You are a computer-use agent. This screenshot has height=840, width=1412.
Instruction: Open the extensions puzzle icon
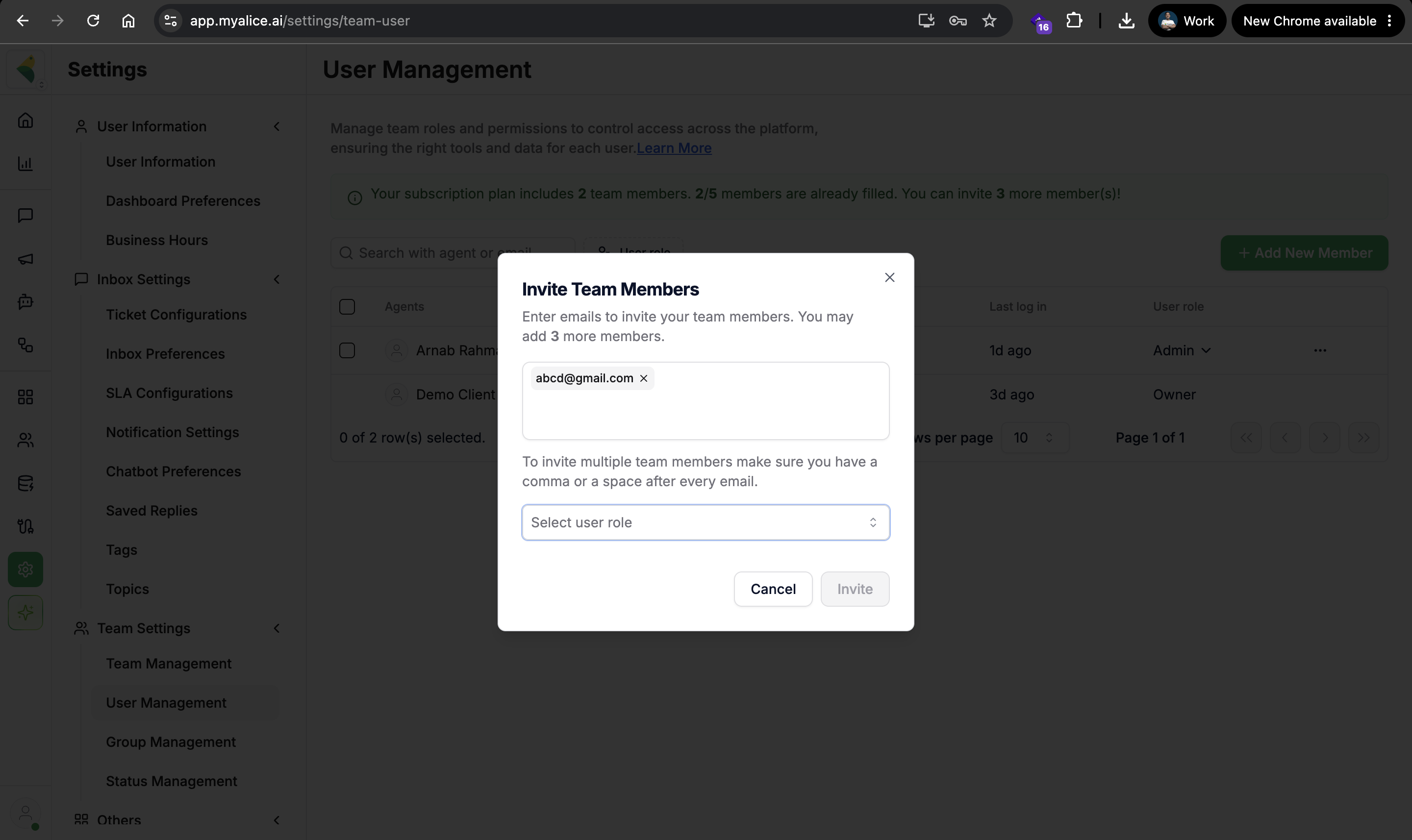coord(1074,21)
